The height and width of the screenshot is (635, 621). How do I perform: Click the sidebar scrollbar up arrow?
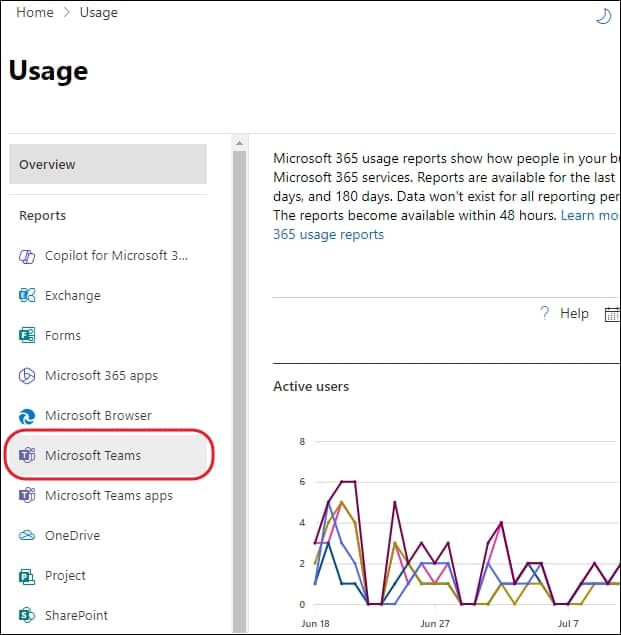239,143
